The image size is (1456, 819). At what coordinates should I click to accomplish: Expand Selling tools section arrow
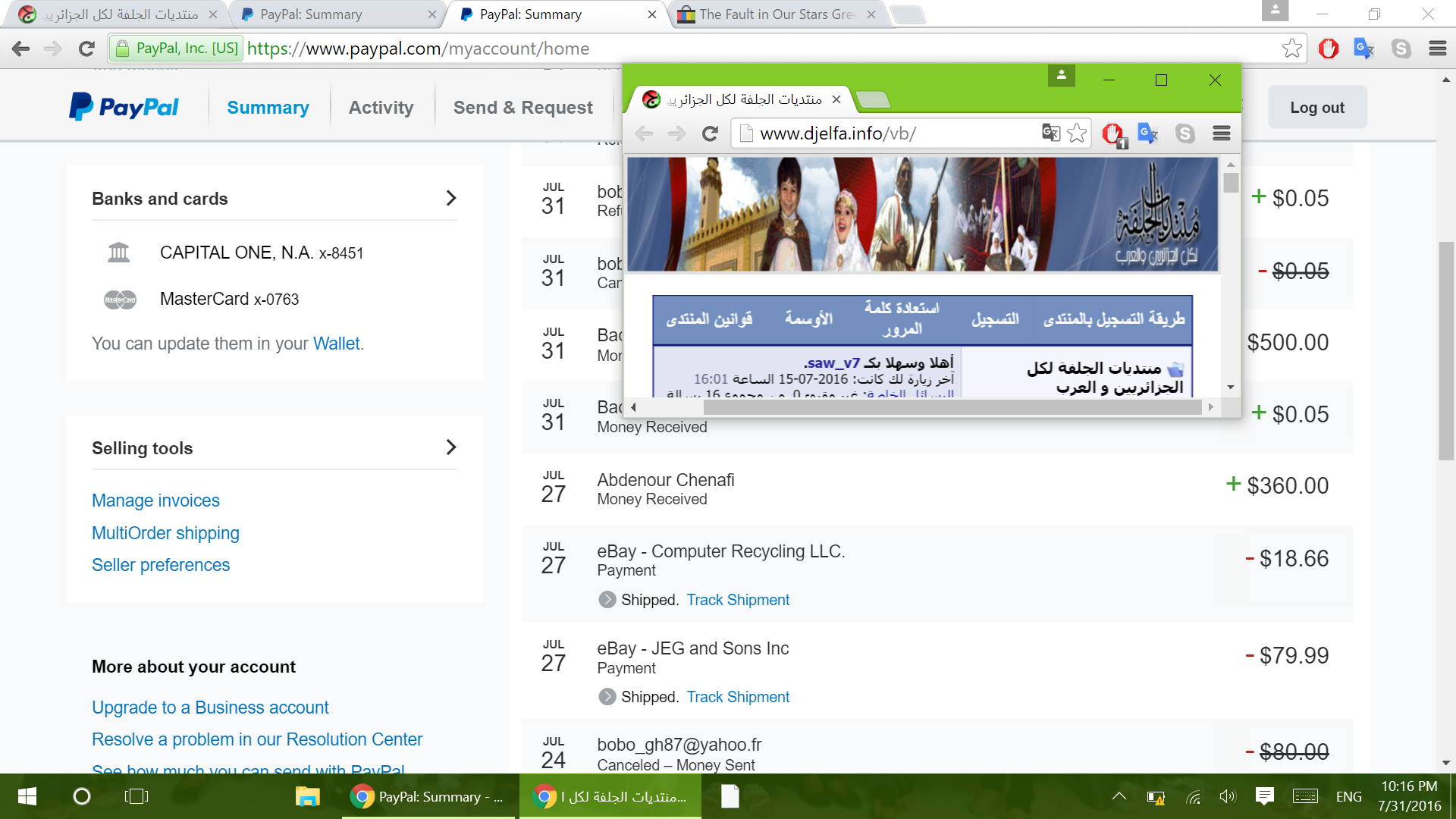click(x=451, y=447)
